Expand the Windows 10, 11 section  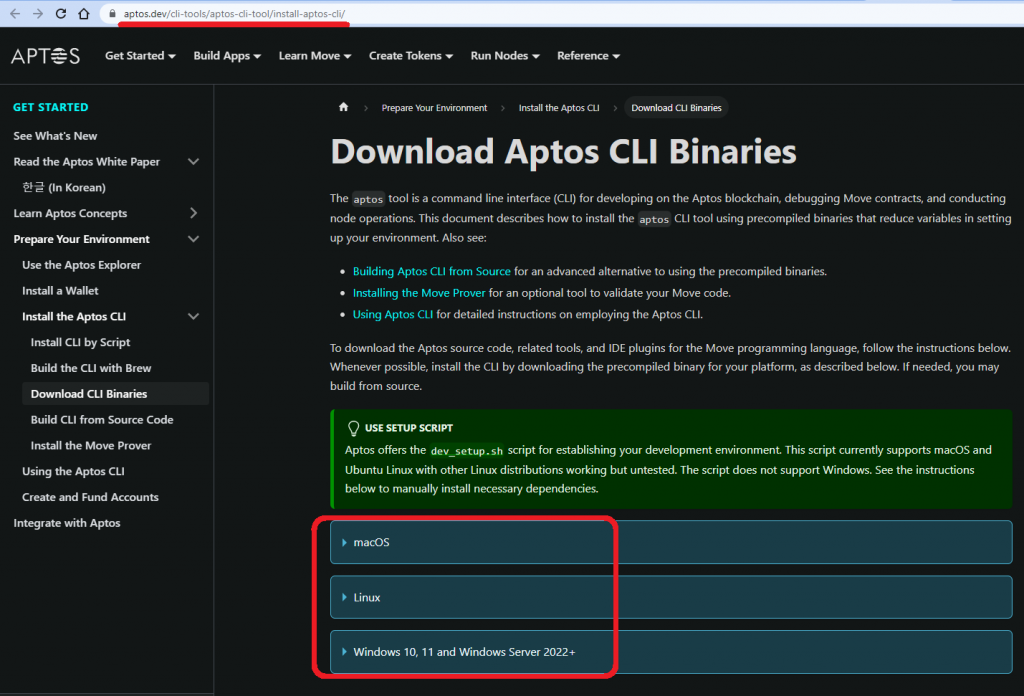464,652
